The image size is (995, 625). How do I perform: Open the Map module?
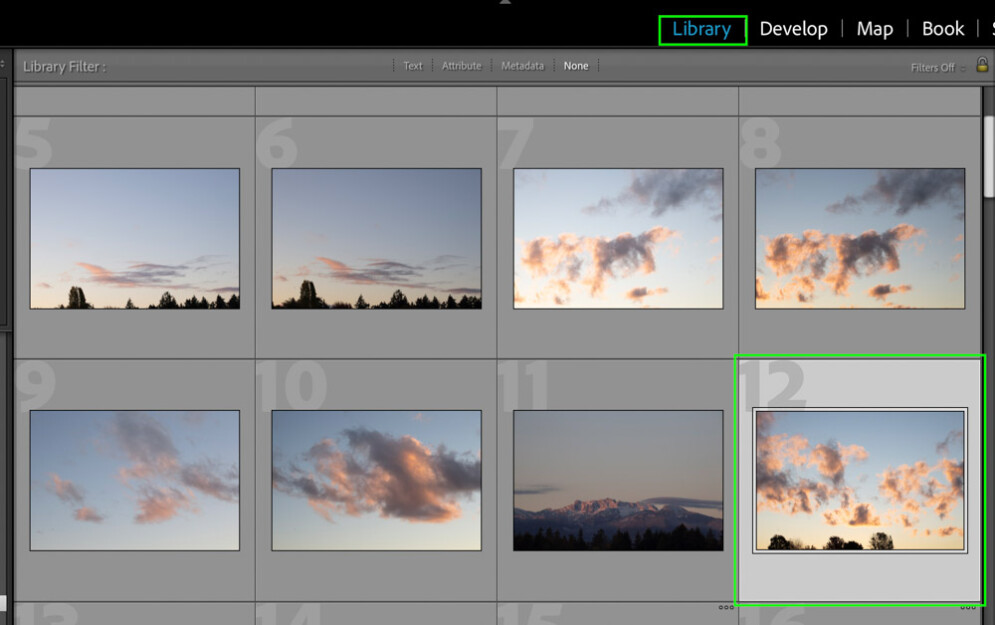point(874,28)
